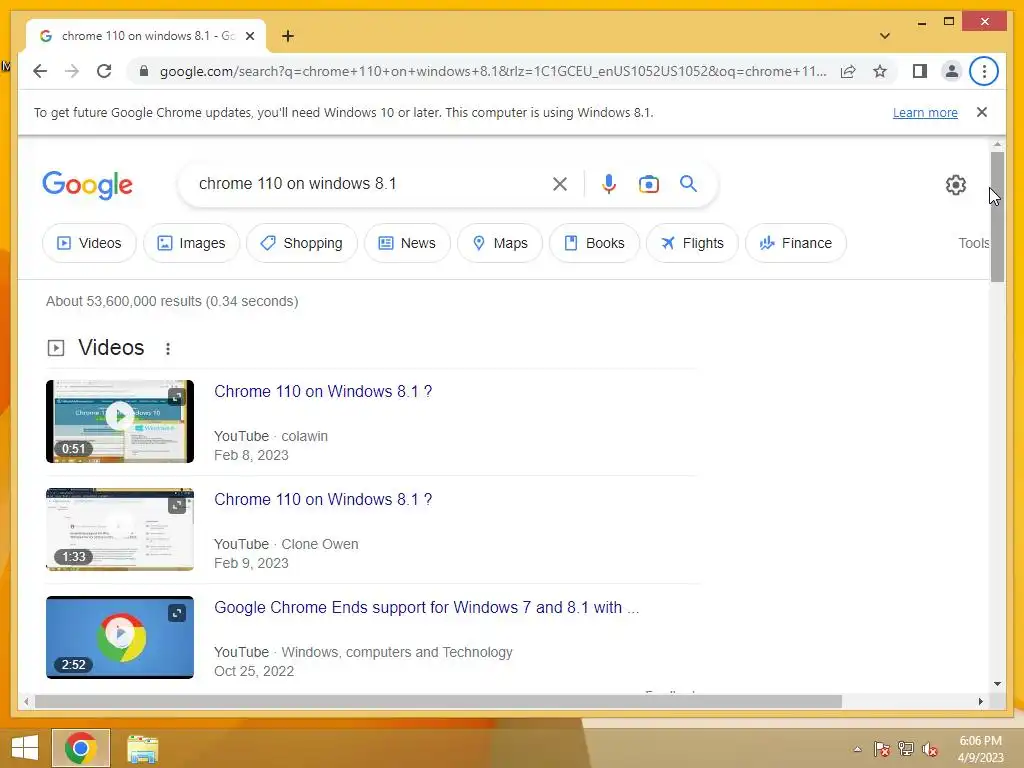Start voice search with microphone
1024x768 pixels.
(x=609, y=184)
